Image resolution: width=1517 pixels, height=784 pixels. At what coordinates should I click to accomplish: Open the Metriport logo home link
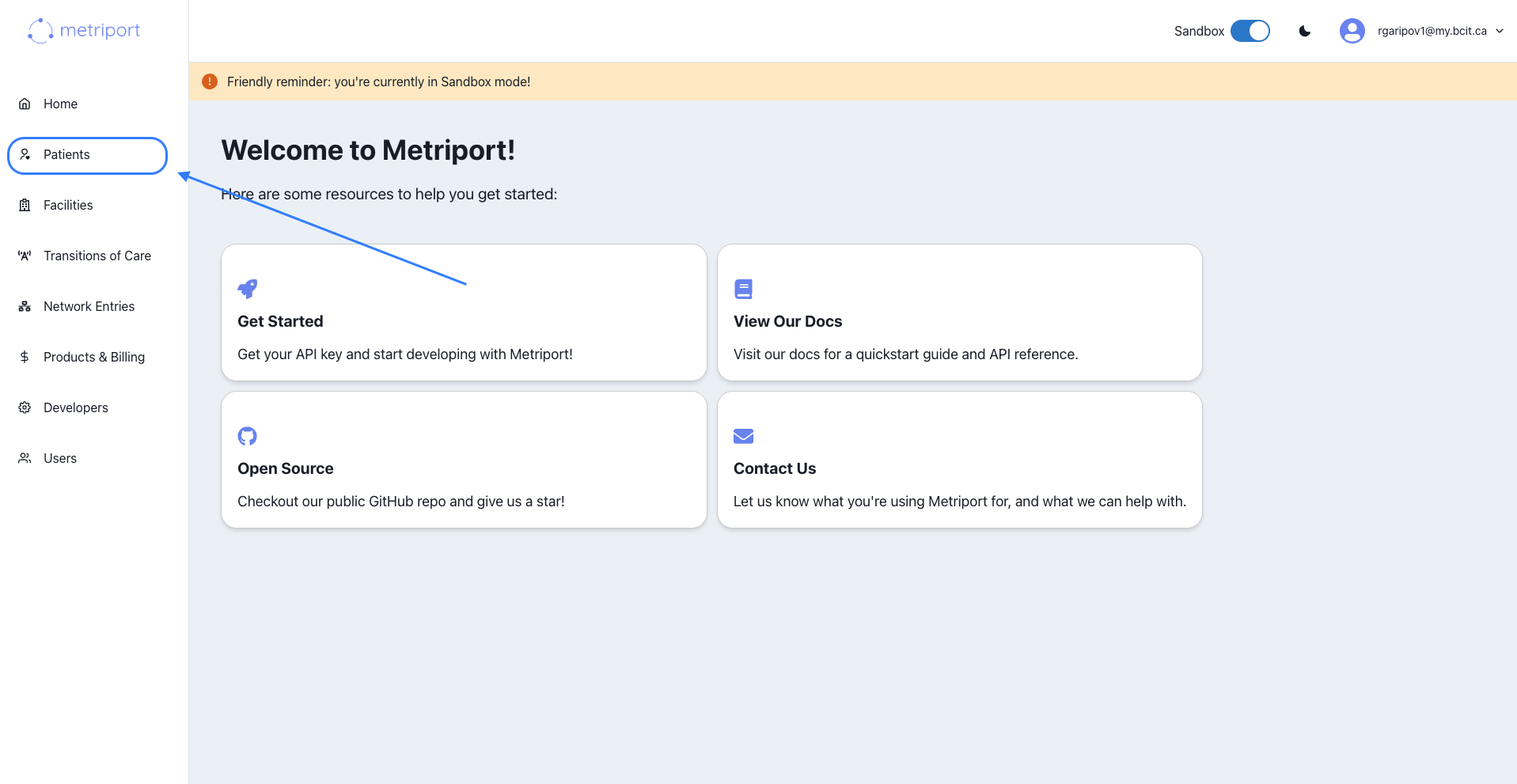83,30
